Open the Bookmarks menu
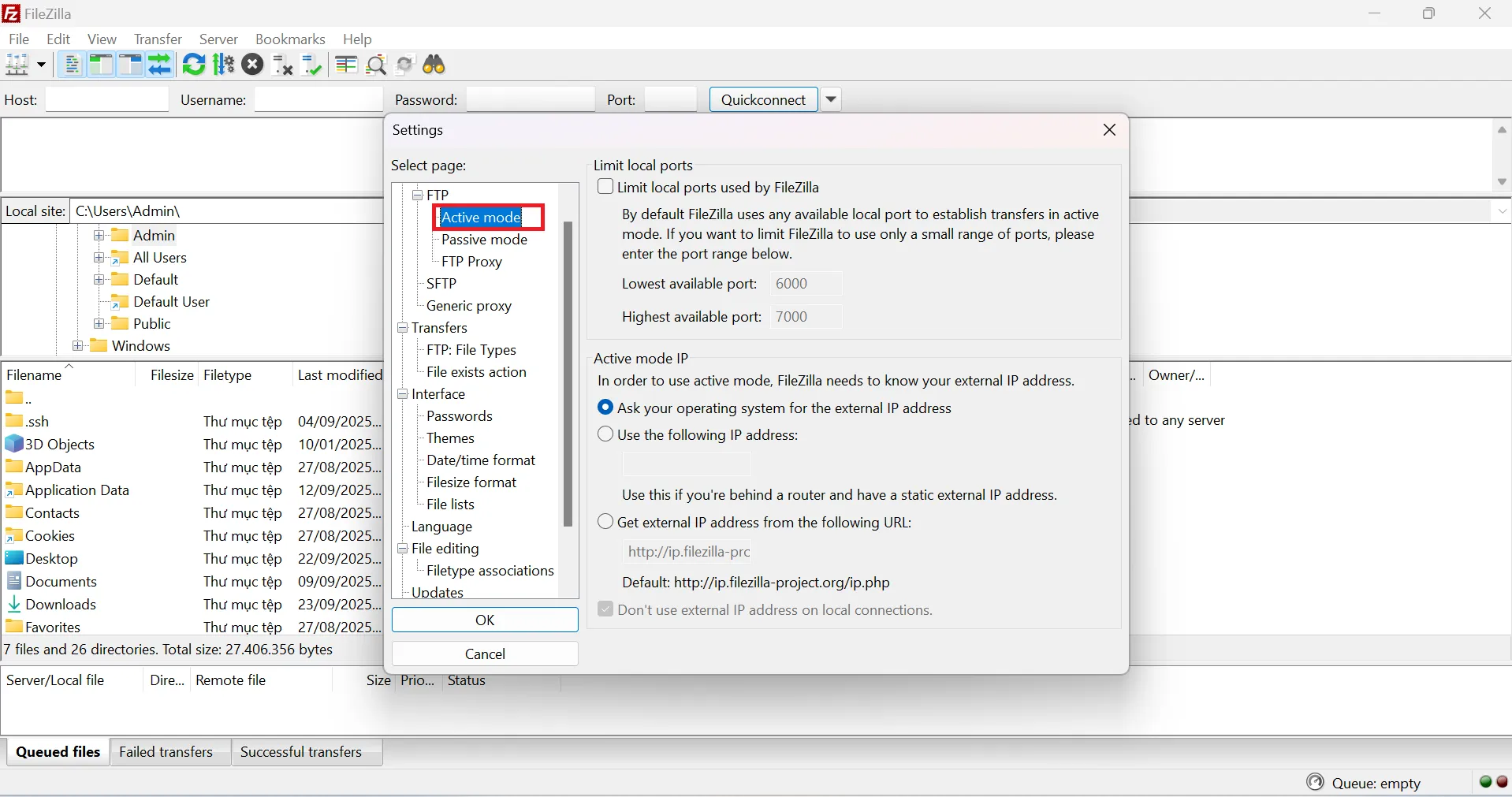Viewport: 1512px width, 797px height. tap(289, 39)
